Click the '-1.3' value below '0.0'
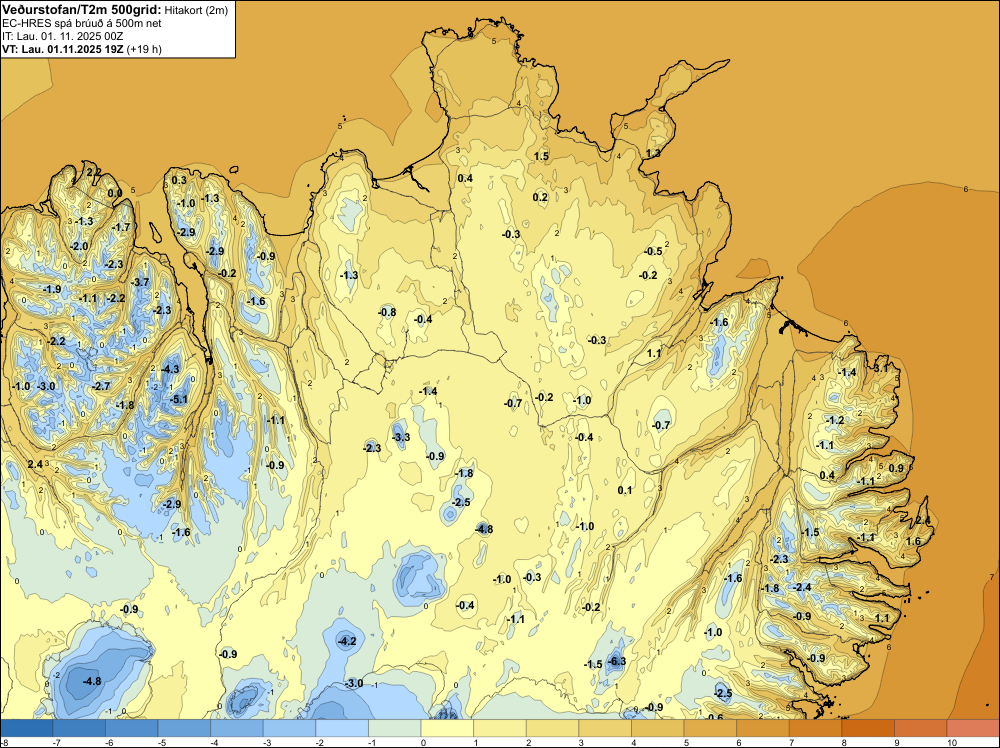Image resolution: width=1000 pixels, height=748 pixels. point(84,221)
